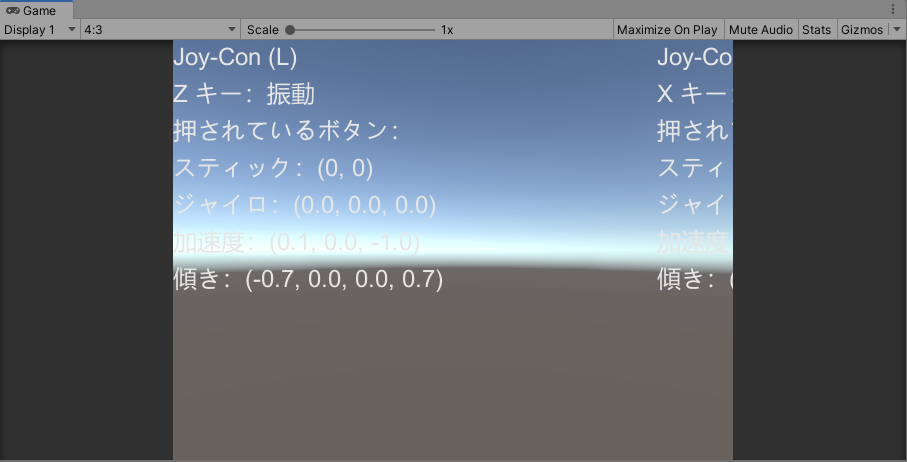Click the 傾き: (-0.7, 0.0, 0.0, 0.7) text

pyautogui.click(x=308, y=280)
